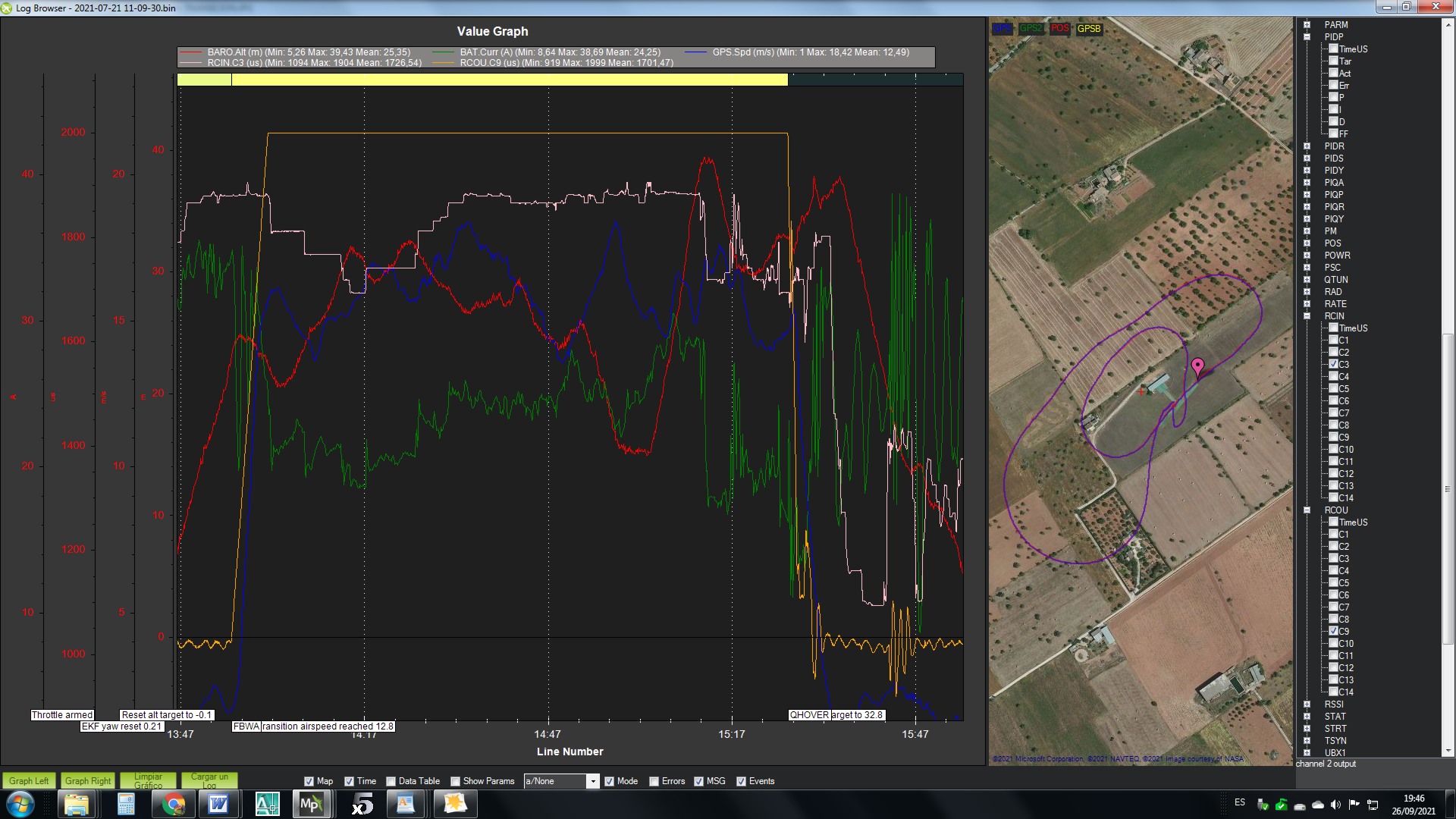
Task: Expand the POWR tree node
Action: pyautogui.click(x=1307, y=256)
